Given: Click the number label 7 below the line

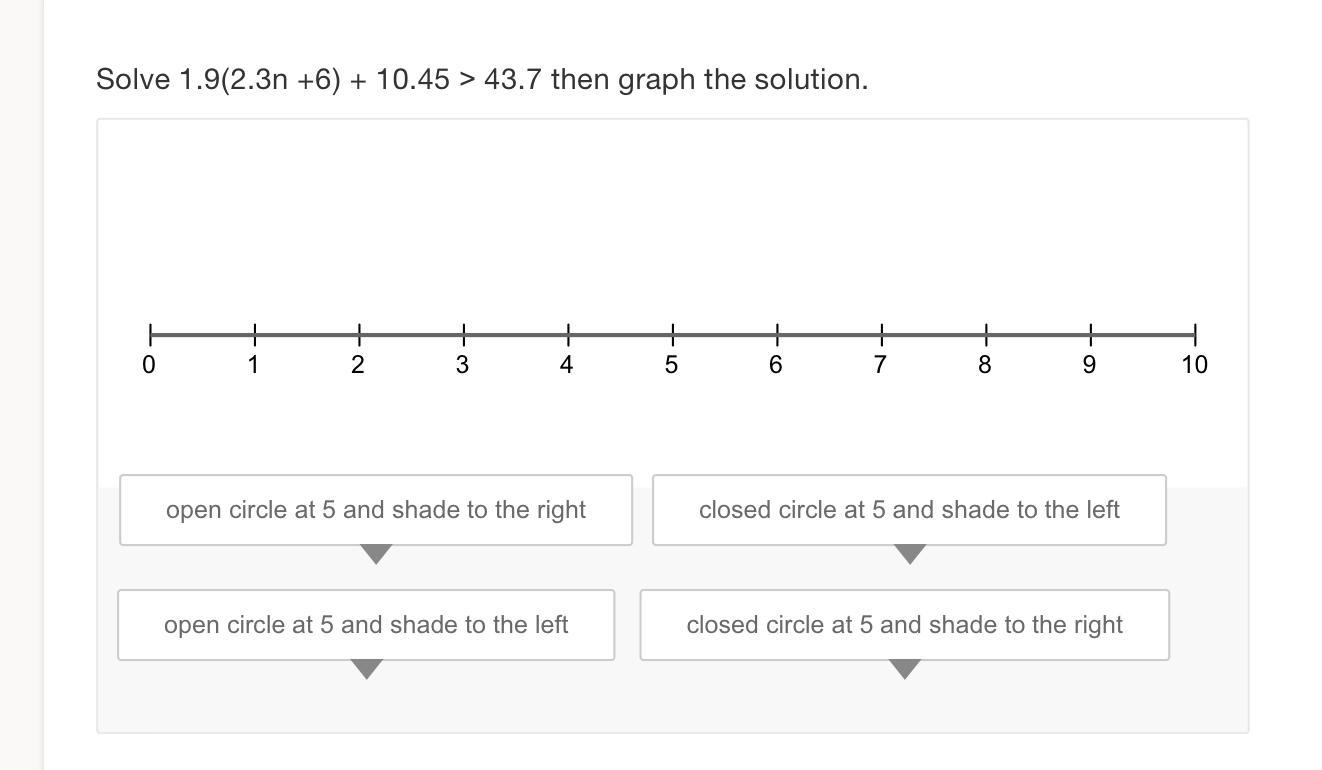Looking at the screenshot, I should point(880,365).
